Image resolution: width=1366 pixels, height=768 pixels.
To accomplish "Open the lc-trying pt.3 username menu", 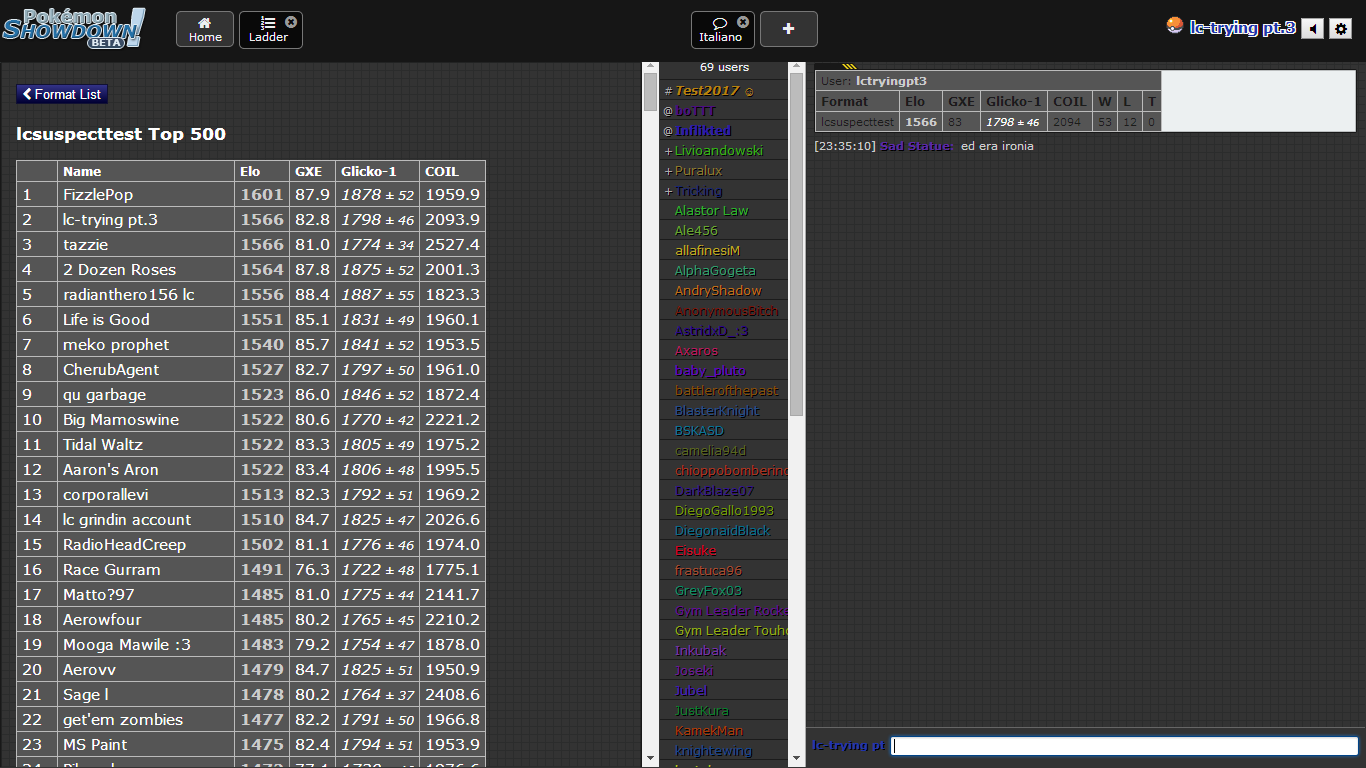I will click(1242, 28).
